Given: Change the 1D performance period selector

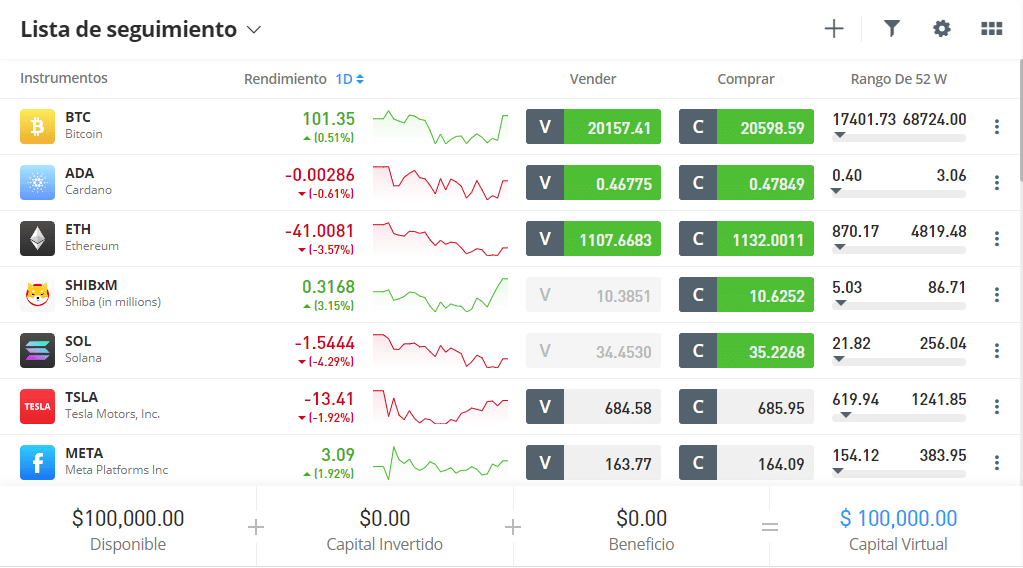Looking at the screenshot, I should (x=350, y=79).
